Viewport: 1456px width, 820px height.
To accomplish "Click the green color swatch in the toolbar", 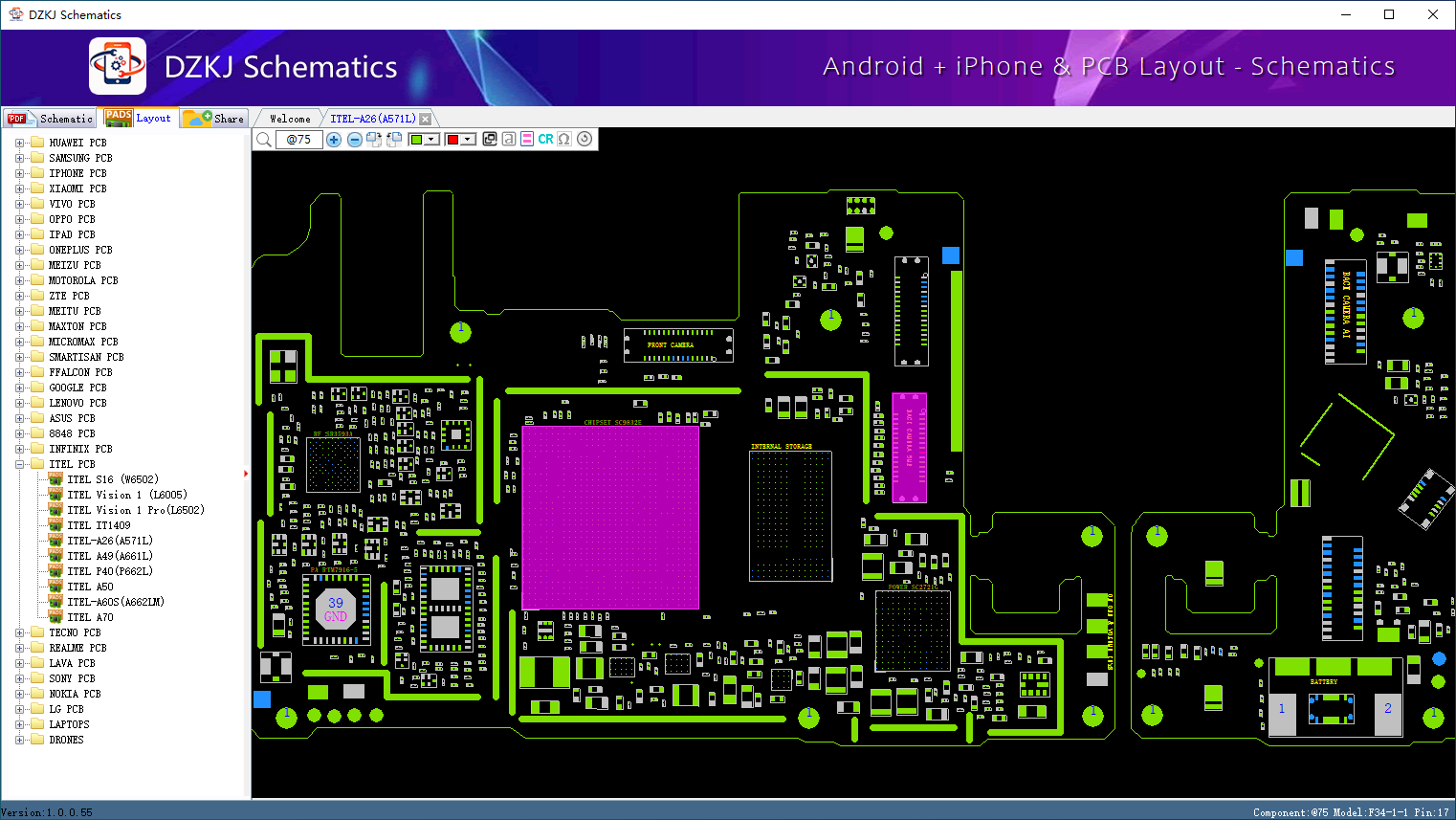I will 416,140.
